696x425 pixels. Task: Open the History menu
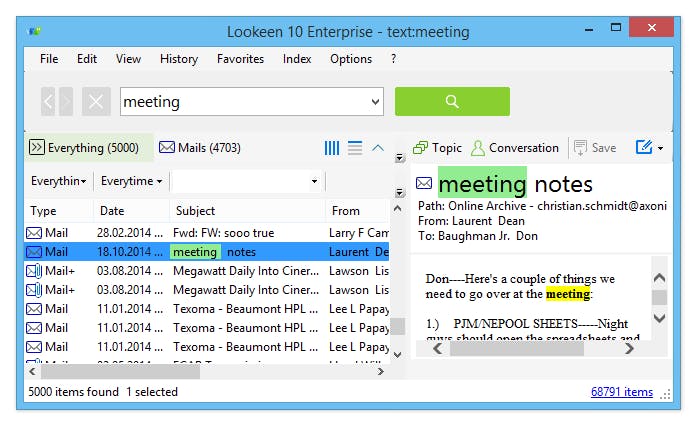(179, 59)
